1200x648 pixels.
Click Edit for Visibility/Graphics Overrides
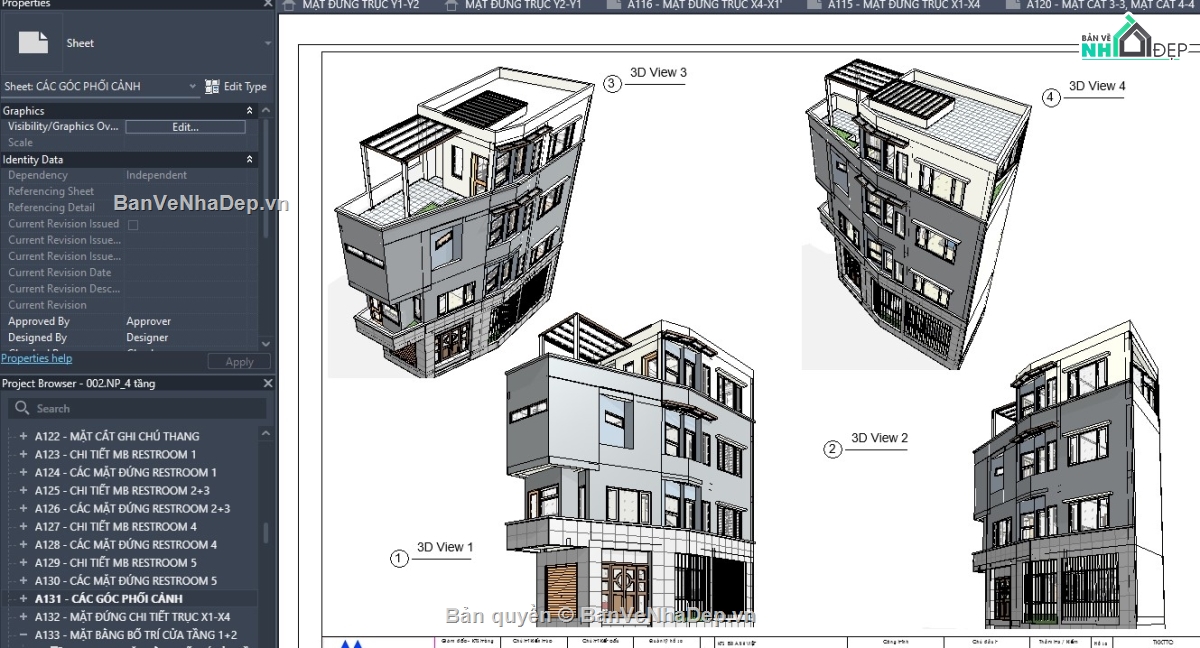[x=185, y=127]
